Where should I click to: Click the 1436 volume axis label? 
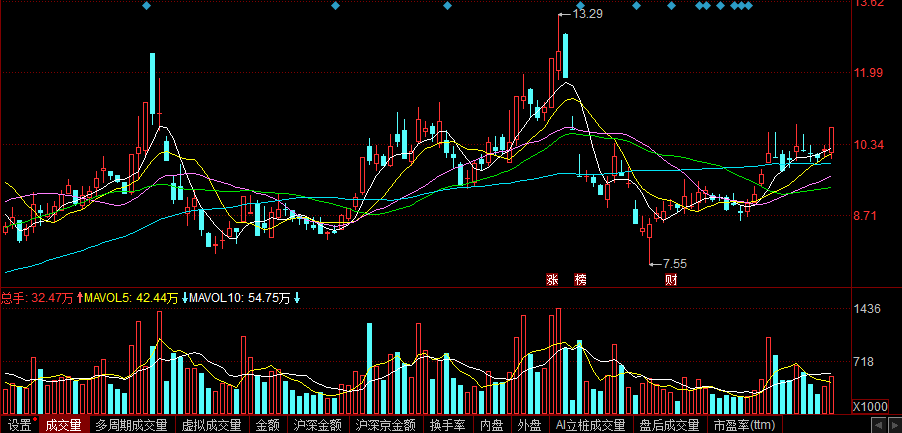tap(867, 309)
